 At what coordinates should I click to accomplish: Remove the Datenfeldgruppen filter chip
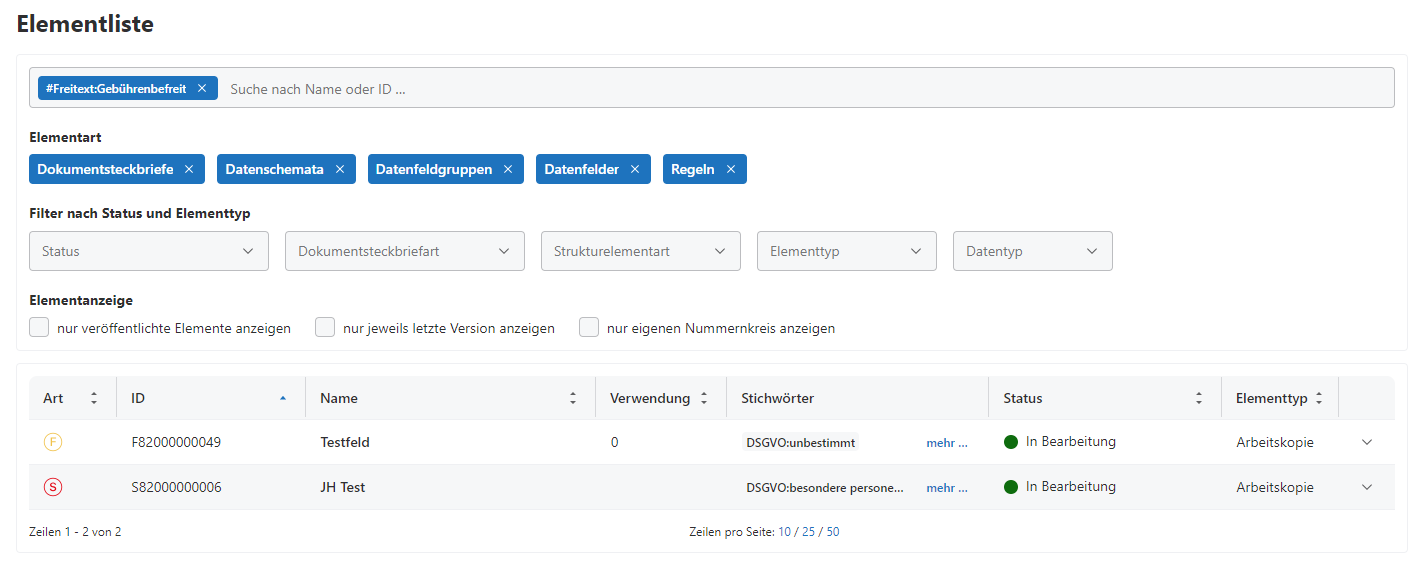tap(508, 169)
